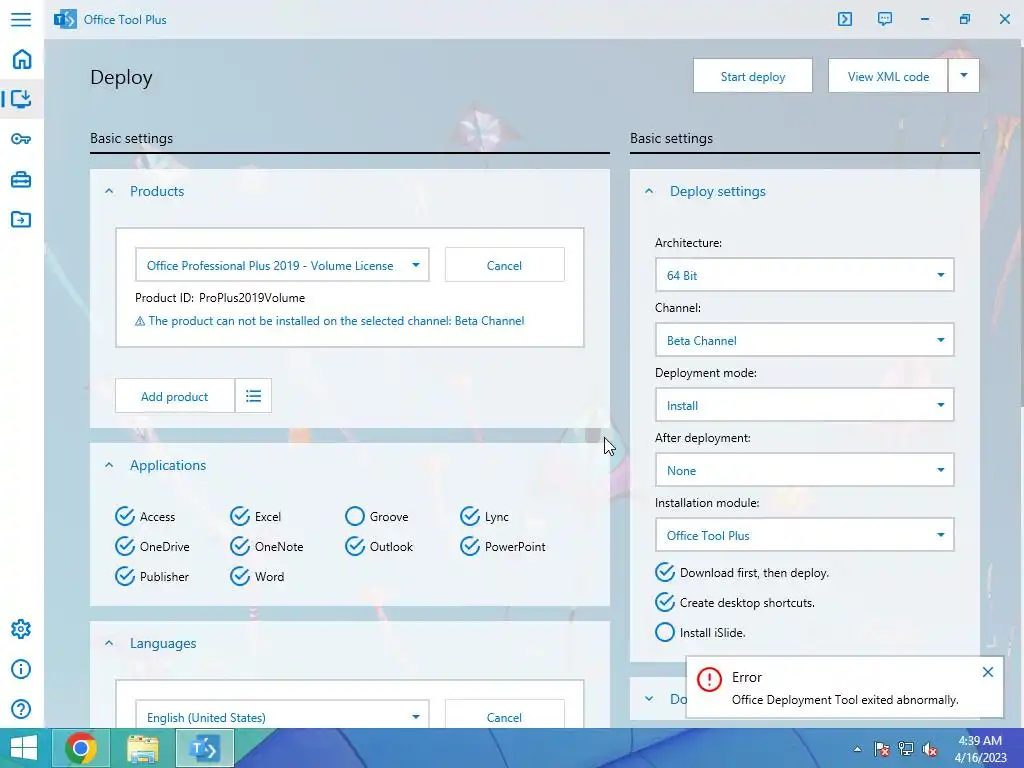Viewport: 1024px width, 768px height.
Task: Open the Architecture 64 Bit dropdown
Action: pyautogui.click(x=805, y=275)
